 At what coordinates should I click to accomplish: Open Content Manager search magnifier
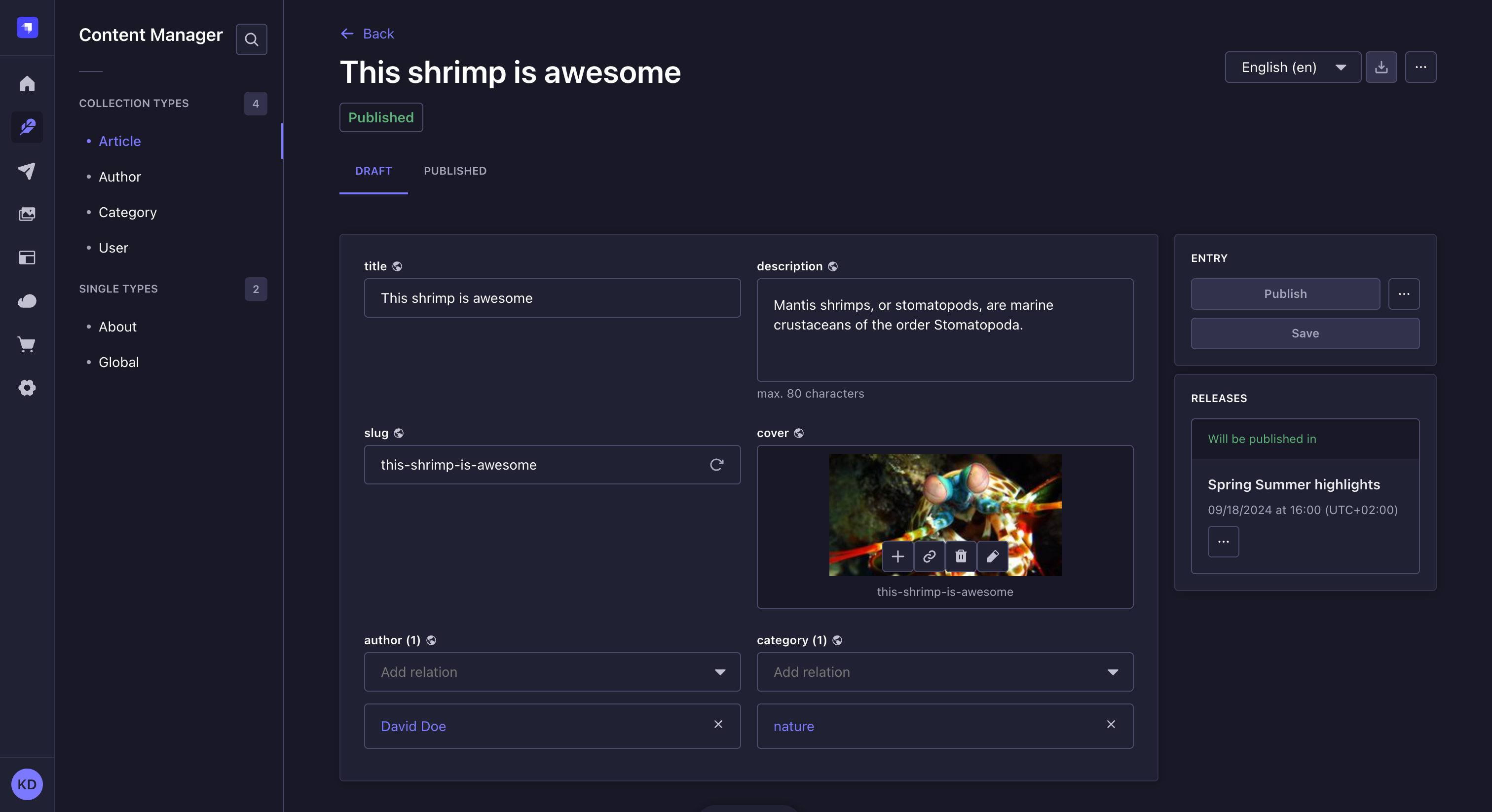pyautogui.click(x=251, y=39)
